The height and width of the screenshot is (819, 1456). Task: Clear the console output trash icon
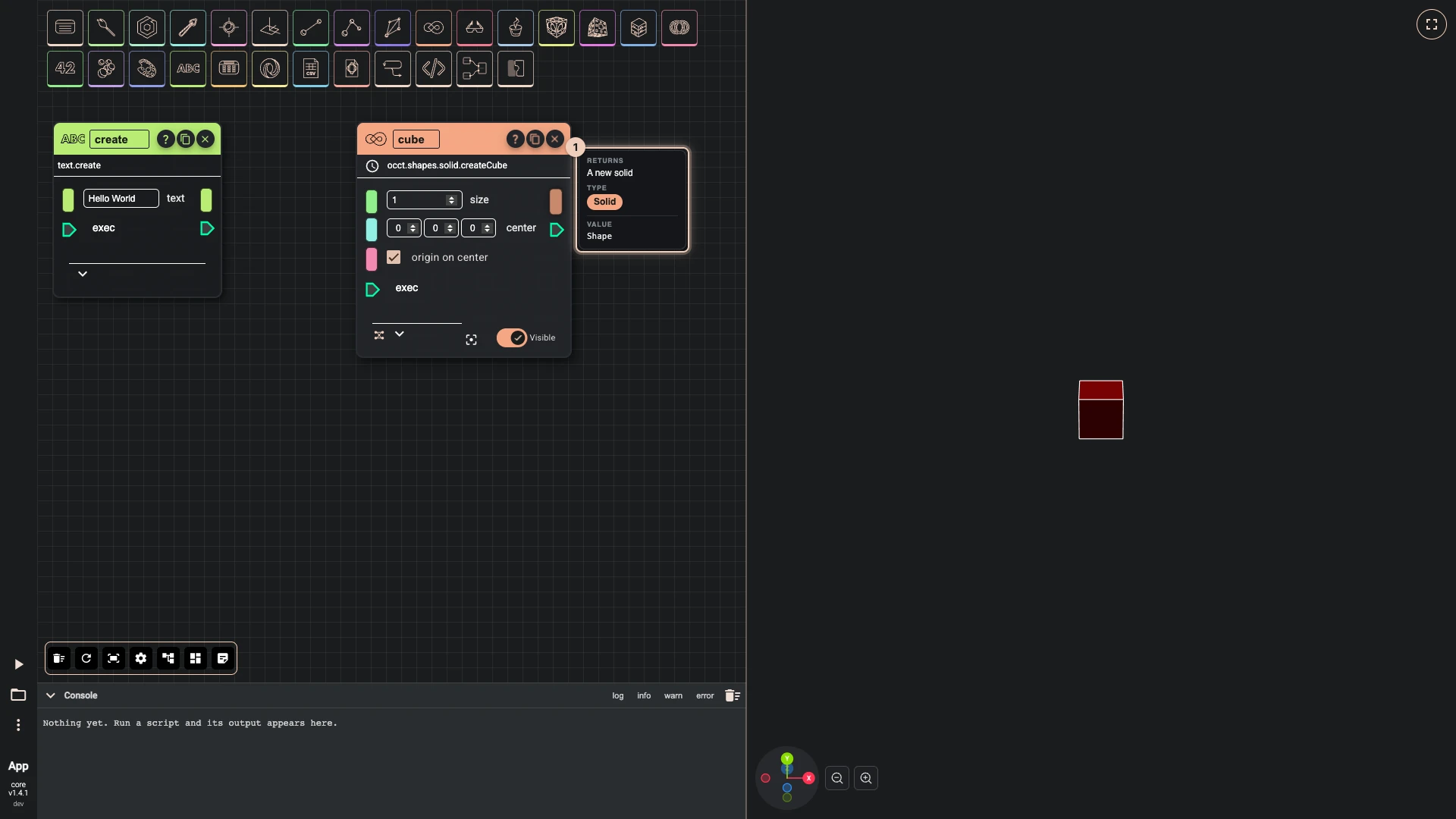click(x=733, y=695)
